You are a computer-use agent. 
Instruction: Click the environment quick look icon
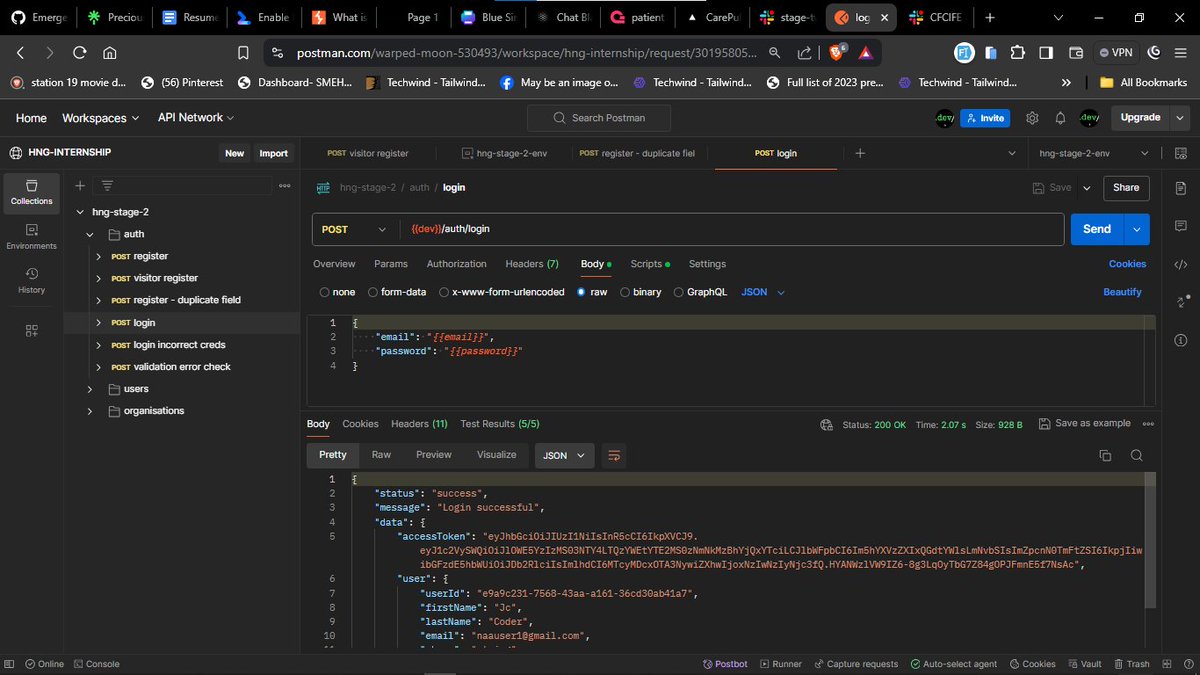[1181, 153]
